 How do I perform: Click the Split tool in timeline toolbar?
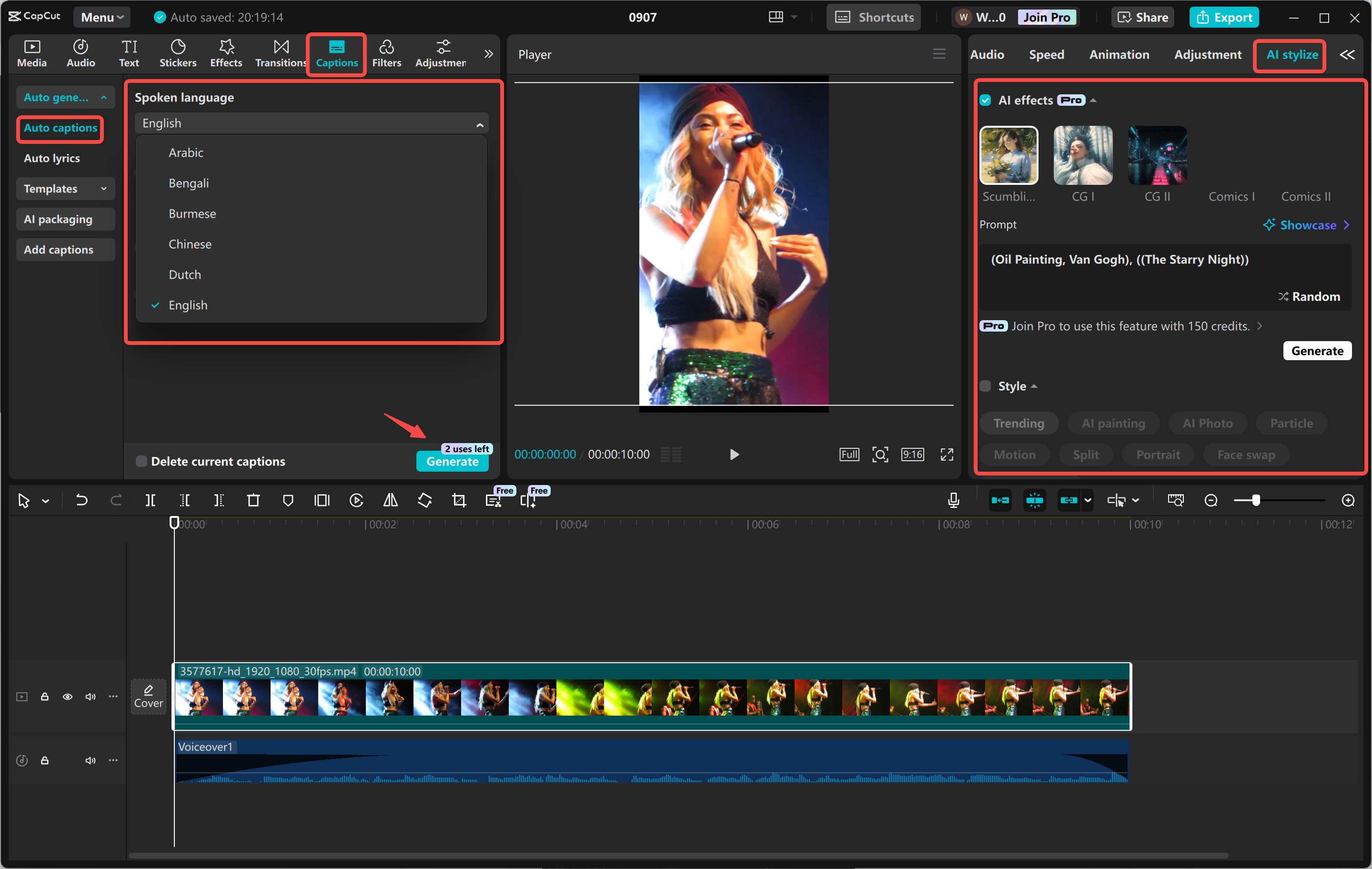(151, 500)
